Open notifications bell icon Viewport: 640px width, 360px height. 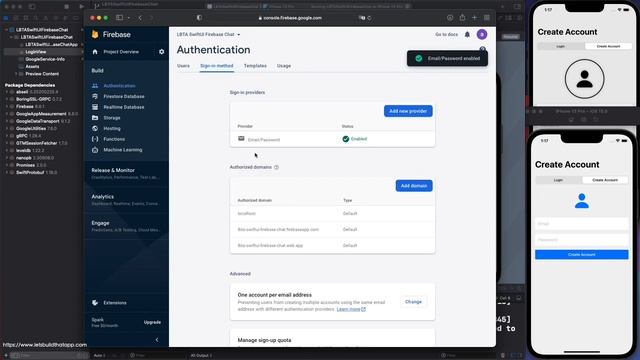467,35
